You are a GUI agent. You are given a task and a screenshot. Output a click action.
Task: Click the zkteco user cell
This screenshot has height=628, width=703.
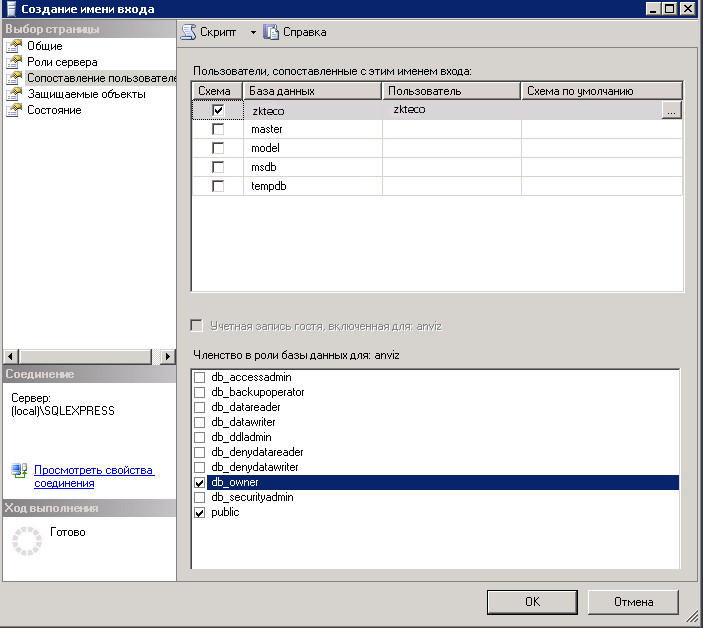(x=451, y=110)
